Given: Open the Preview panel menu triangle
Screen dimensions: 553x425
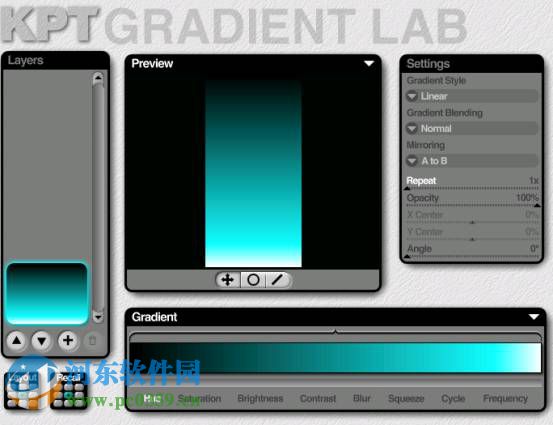Looking at the screenshot, I should tap(369, 63).
